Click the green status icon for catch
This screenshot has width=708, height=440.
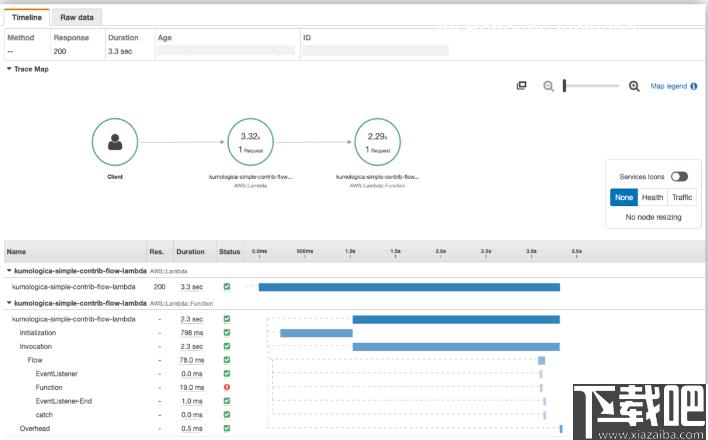pyautogui.click(x=227, y=414)
